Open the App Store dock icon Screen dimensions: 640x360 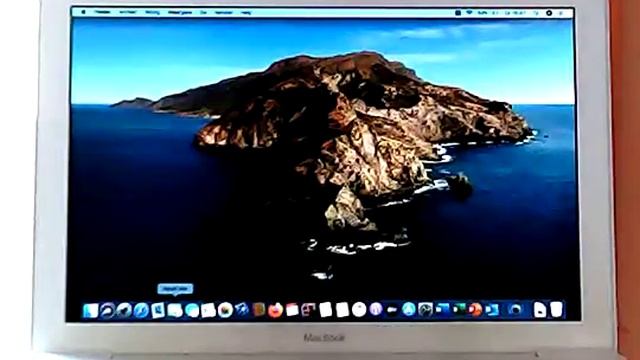pyautogui.click(x=409, y=309)
